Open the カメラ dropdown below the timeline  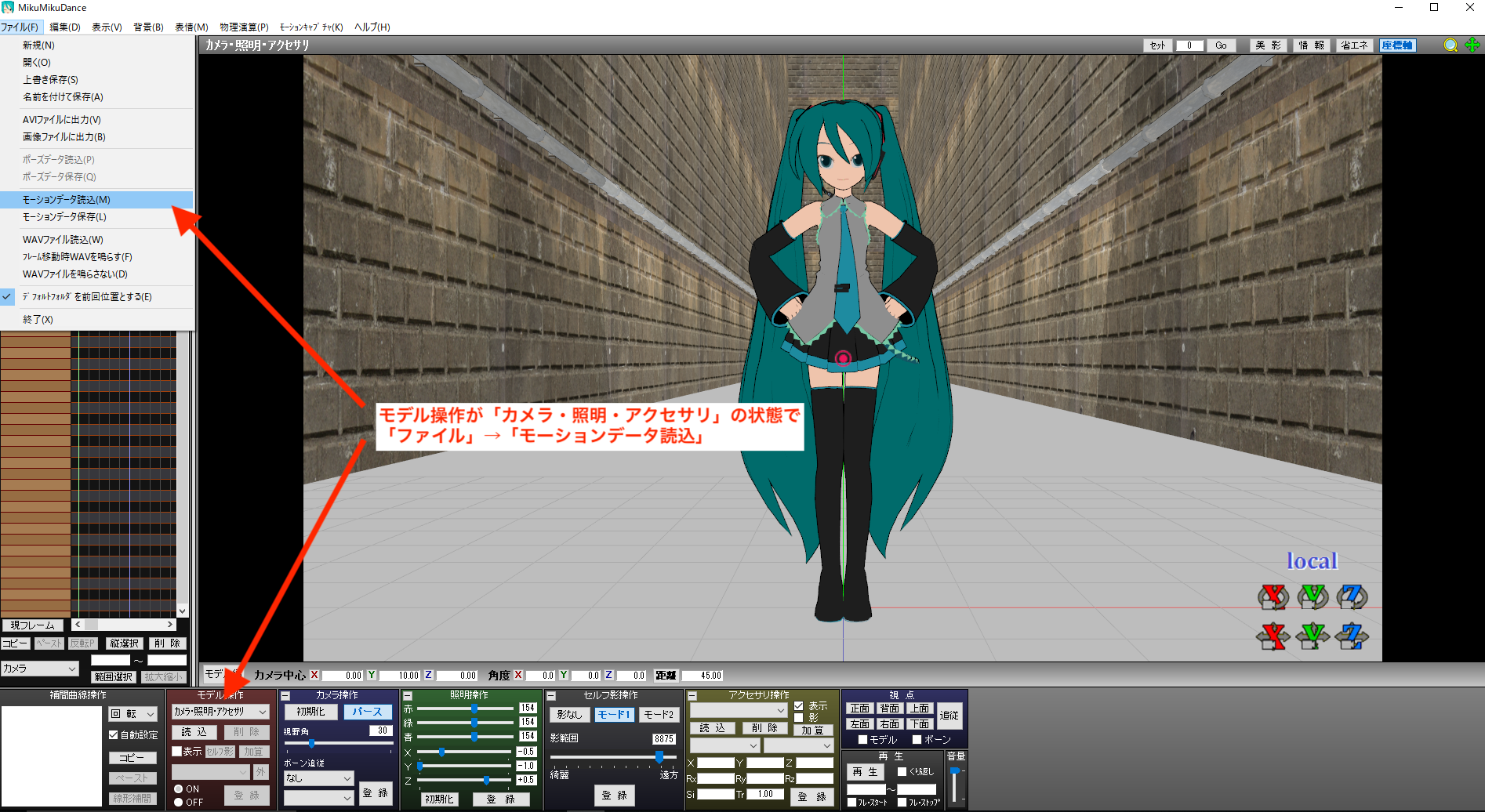coord(40,669)
